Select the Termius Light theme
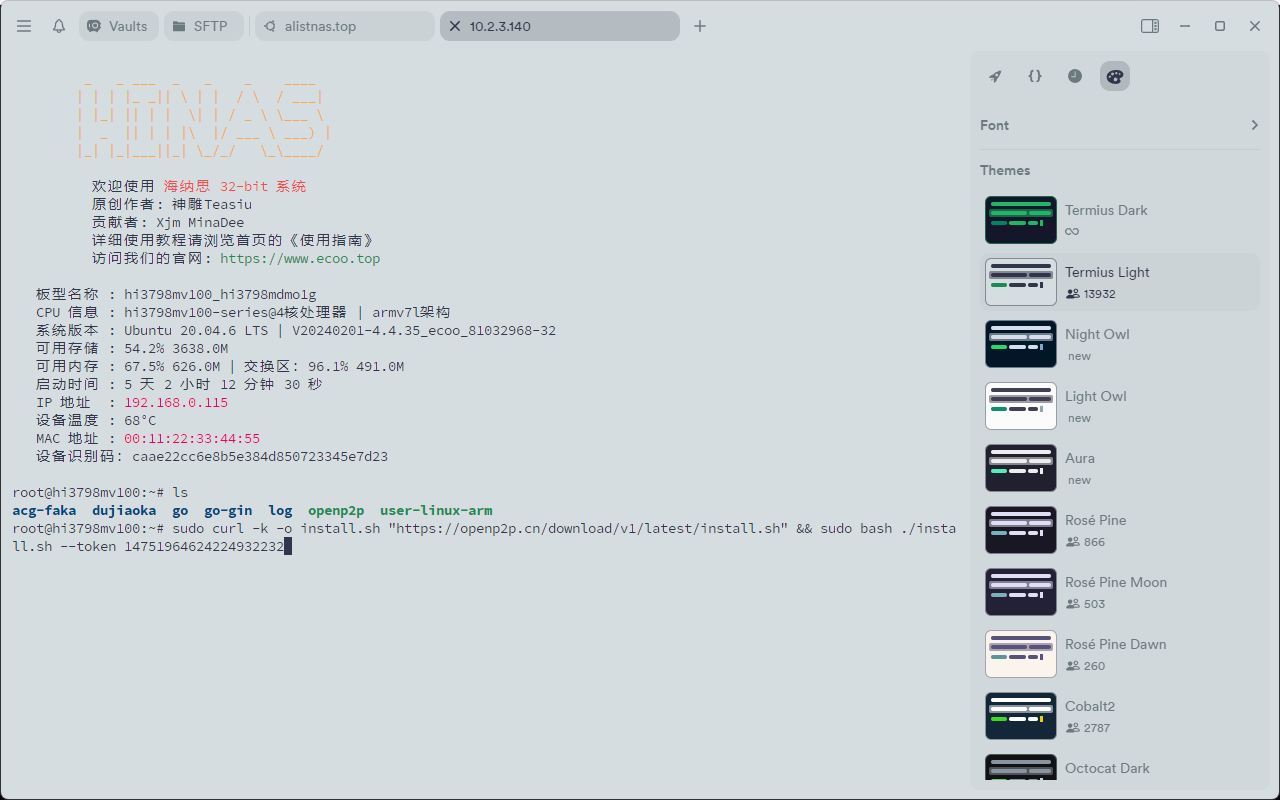The image size is (1280, 800). (1120, 282)
